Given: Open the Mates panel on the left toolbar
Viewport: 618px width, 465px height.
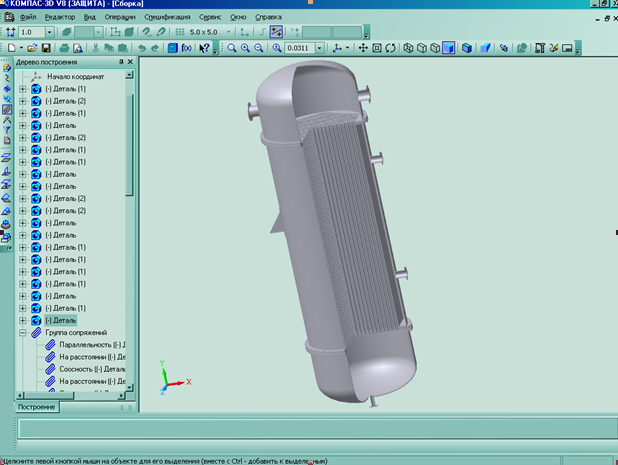Looking at the screenshot, I should pos(7,109).
